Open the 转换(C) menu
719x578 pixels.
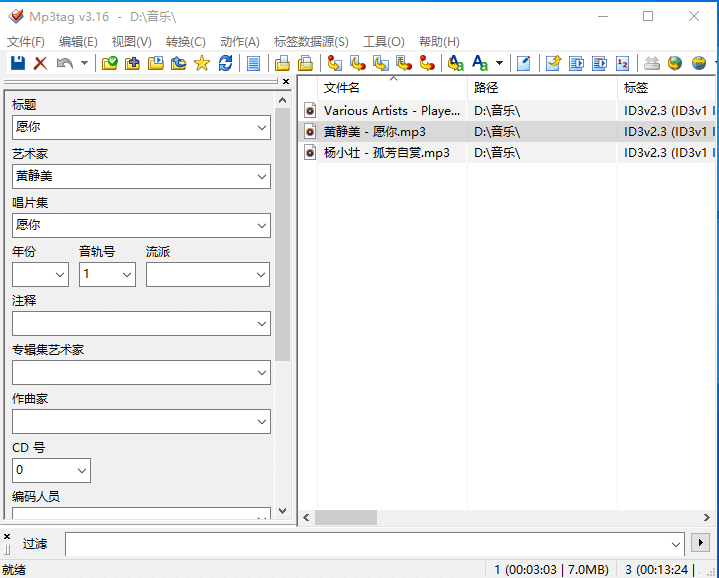[x=185, y=41]
